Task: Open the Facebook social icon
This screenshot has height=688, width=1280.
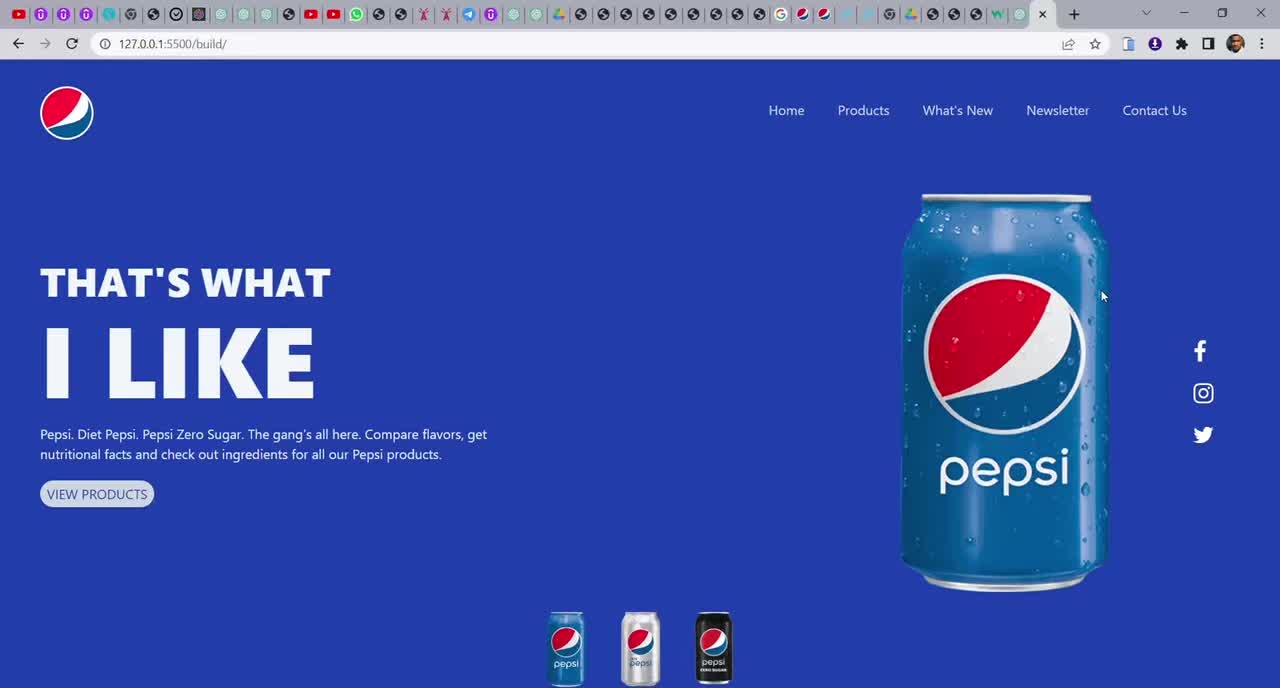Action: pyautogui.click(x=1200, y=351)
